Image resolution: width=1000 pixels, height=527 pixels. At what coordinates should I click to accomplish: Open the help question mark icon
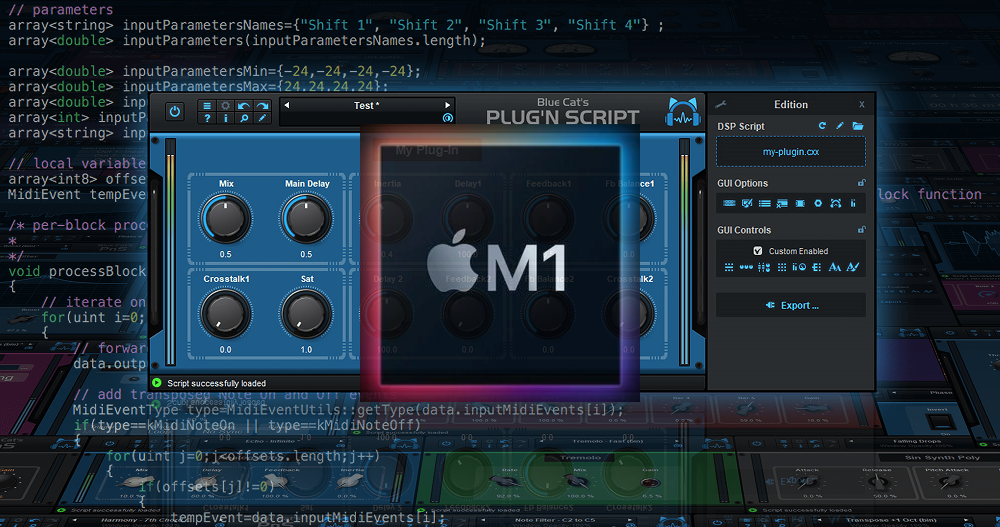[207, 118]
